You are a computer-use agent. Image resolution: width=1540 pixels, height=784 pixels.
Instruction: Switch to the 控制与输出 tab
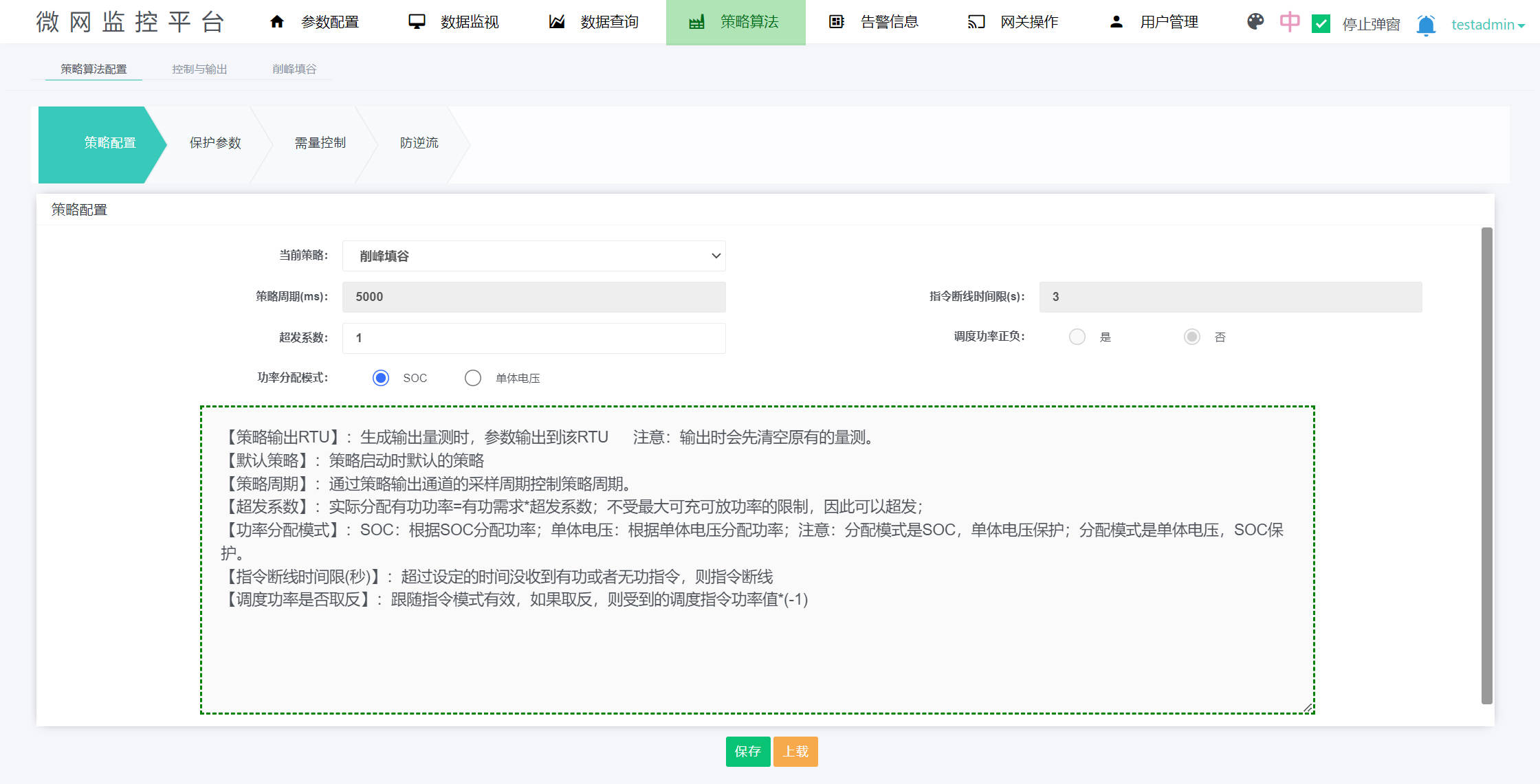coord(199,69)
